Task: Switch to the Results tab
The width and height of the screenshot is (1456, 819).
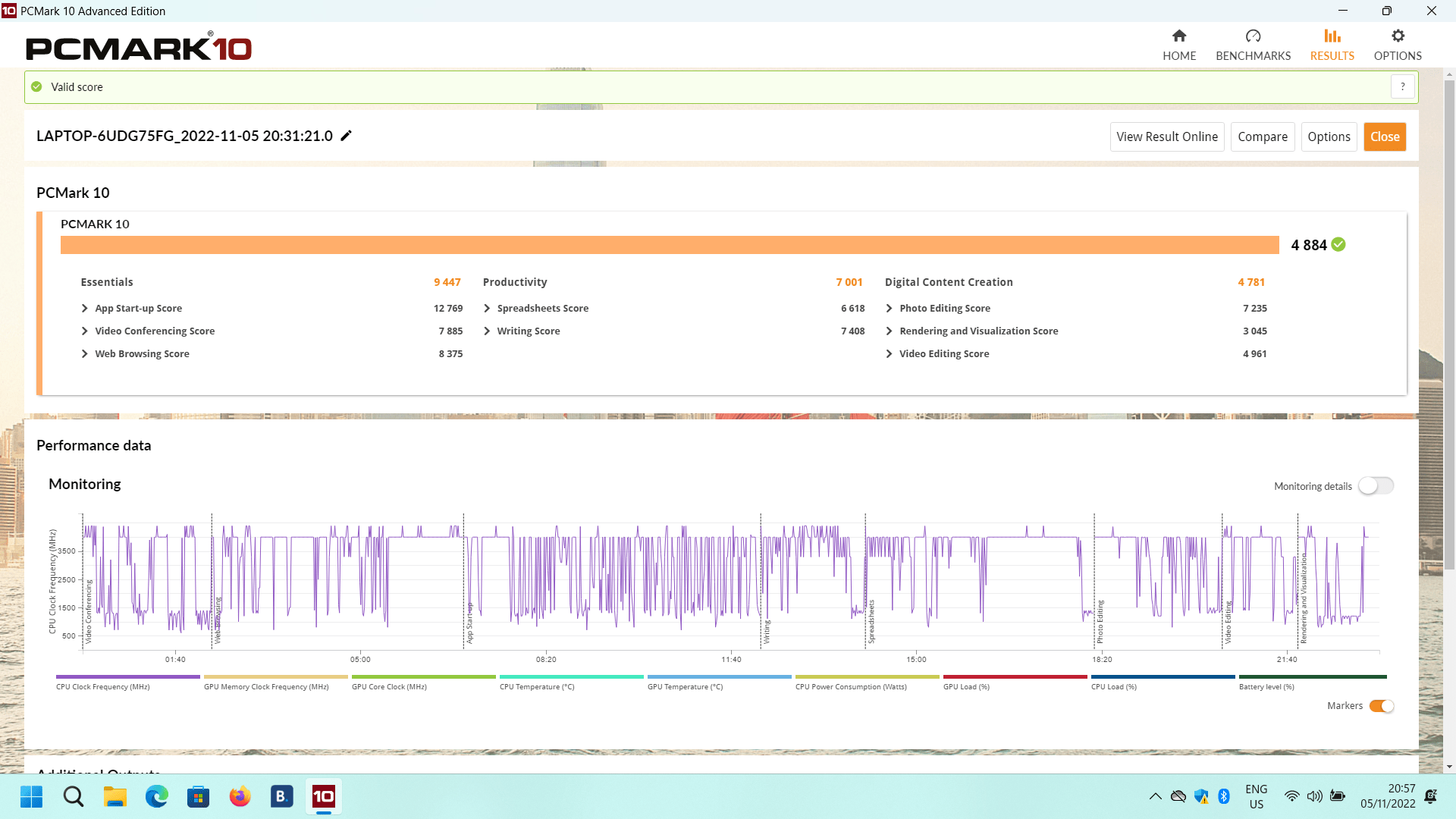Action: click(1332, 45)
